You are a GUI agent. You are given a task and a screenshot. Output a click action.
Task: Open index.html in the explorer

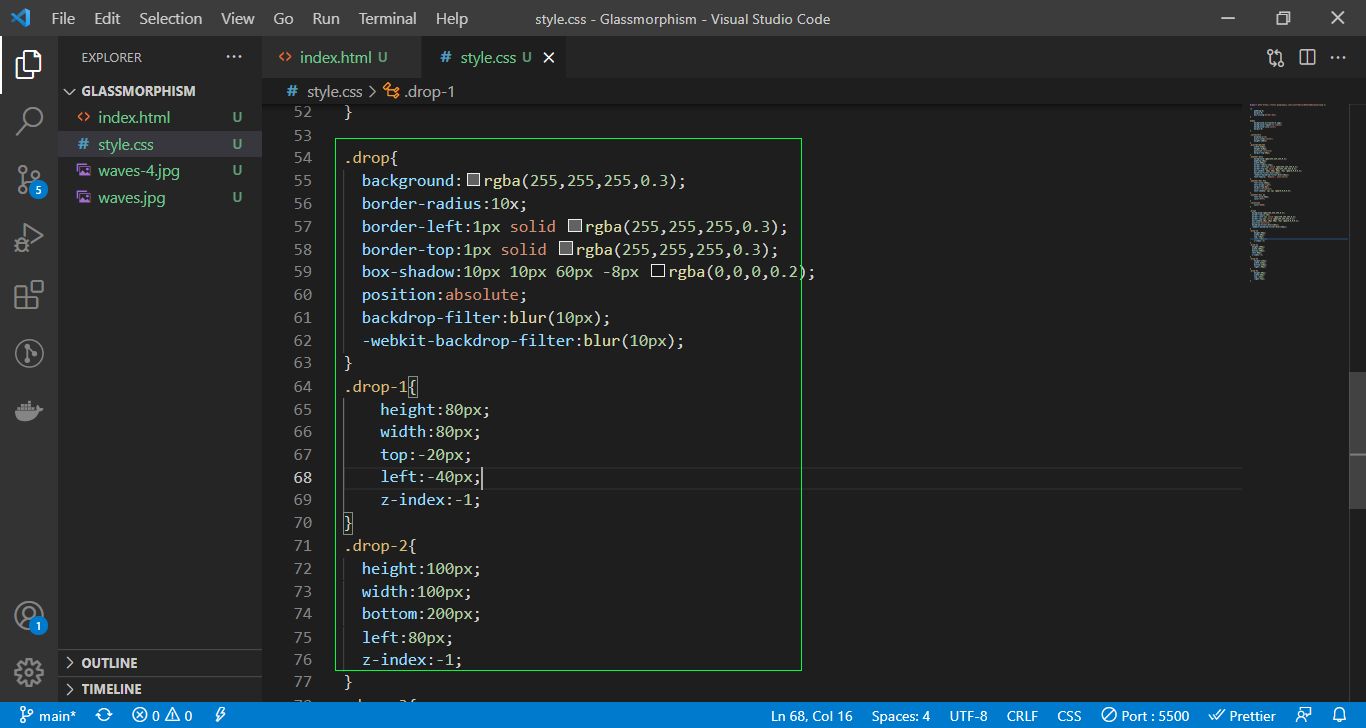[160, 117]
